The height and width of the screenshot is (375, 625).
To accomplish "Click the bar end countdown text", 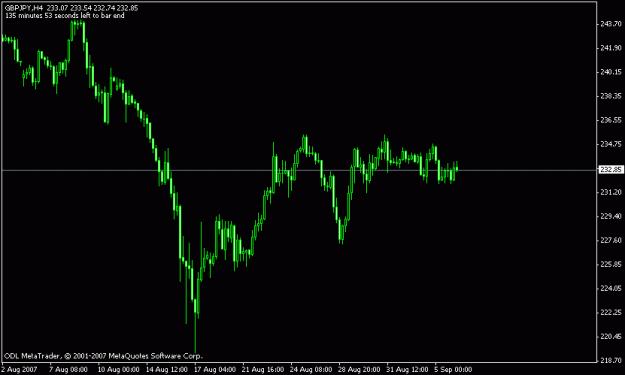I will point(65,16).
